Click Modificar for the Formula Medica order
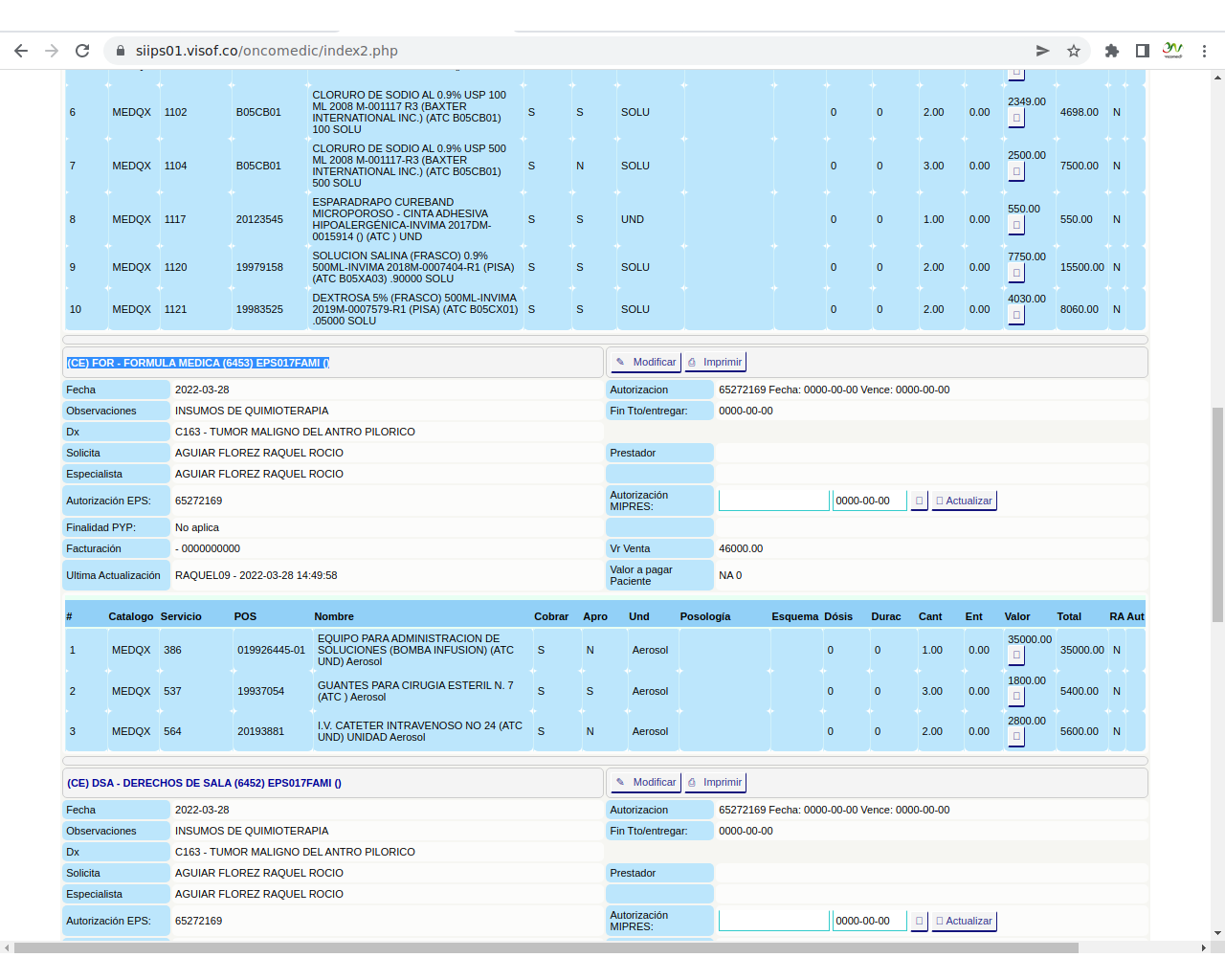Screen dimensions: 1225x980 (x=645, y=362)
